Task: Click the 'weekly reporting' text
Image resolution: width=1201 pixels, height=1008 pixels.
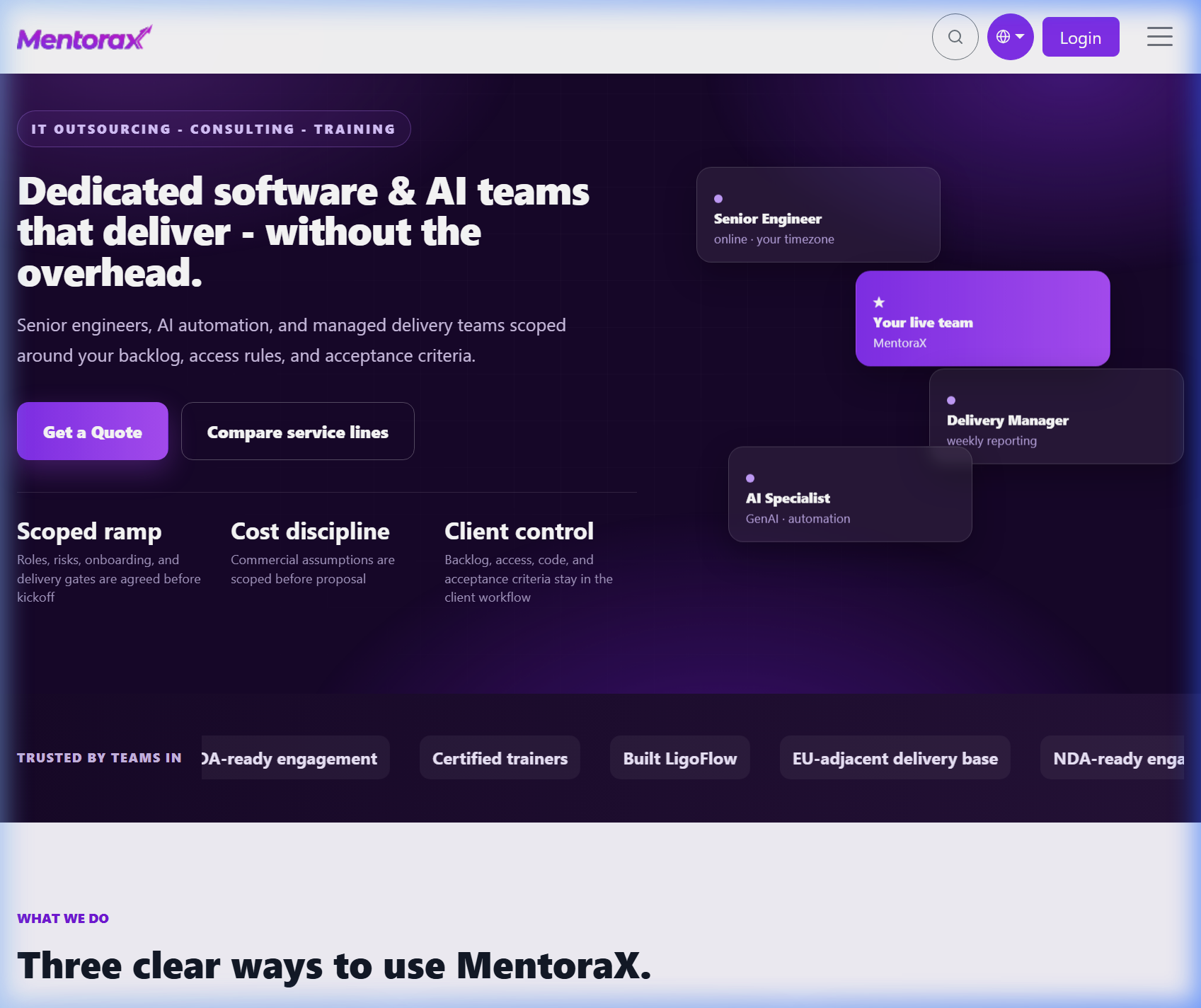Action: pyautogui.click(x=992, y=440)
